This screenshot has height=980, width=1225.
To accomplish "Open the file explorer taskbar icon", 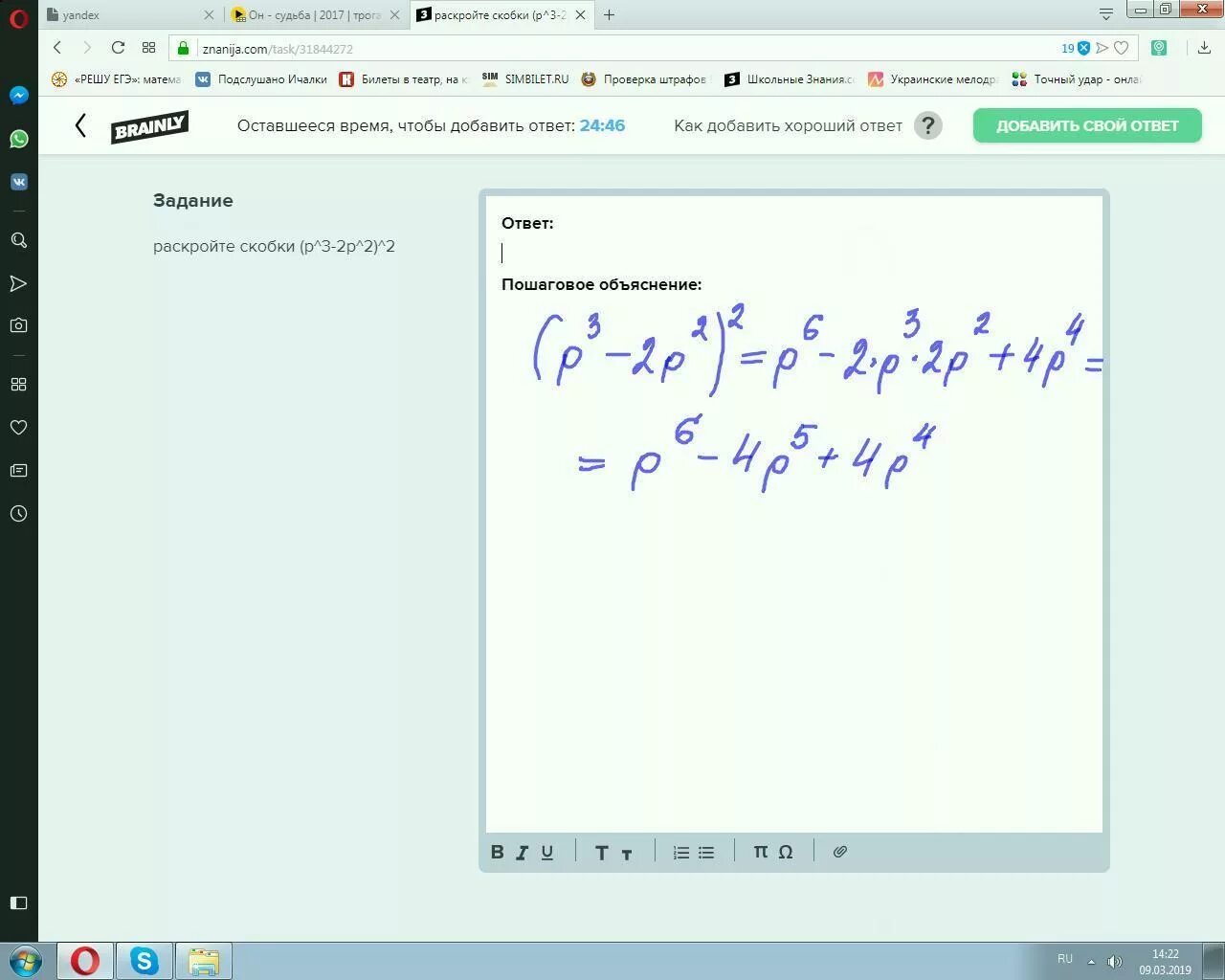I will pos(204,961).
